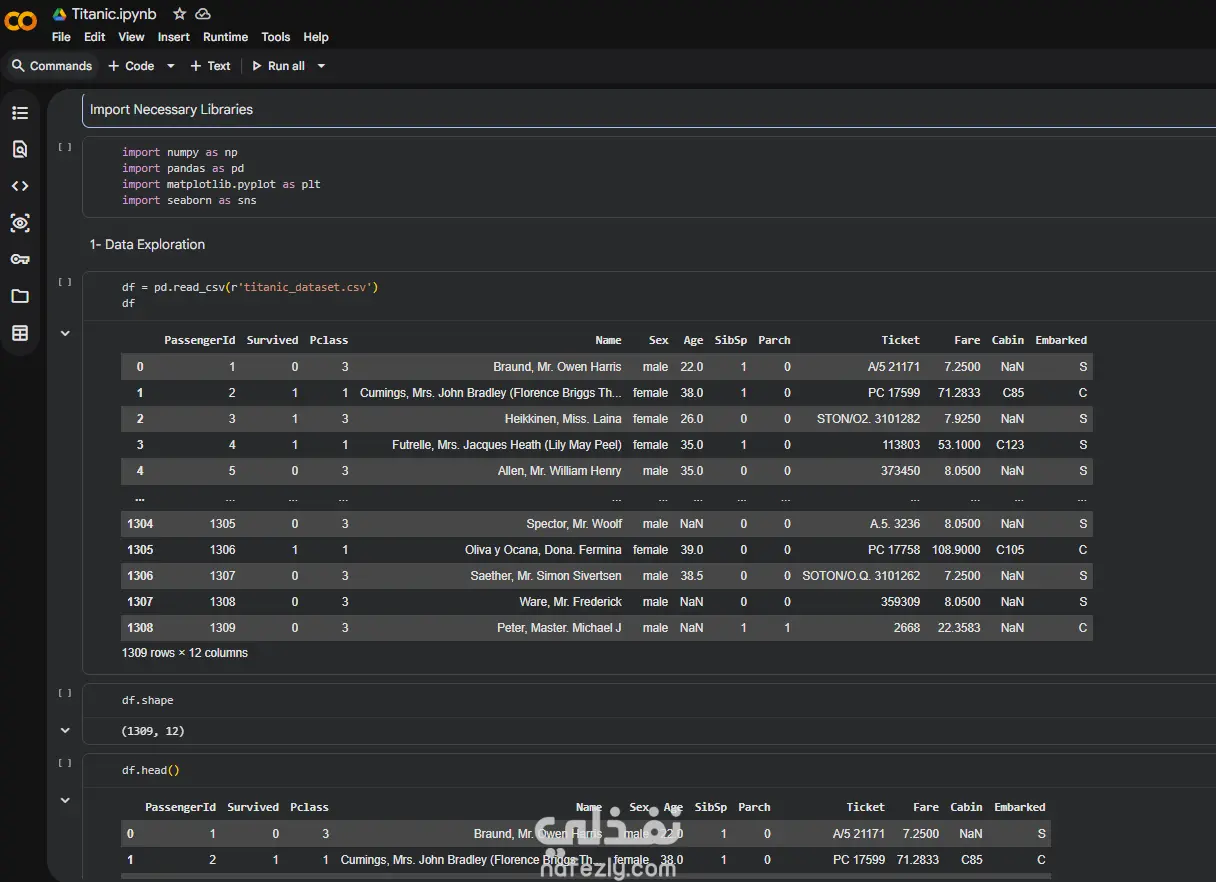
Task: Open the Runtime menu
Action: (225, 37)
